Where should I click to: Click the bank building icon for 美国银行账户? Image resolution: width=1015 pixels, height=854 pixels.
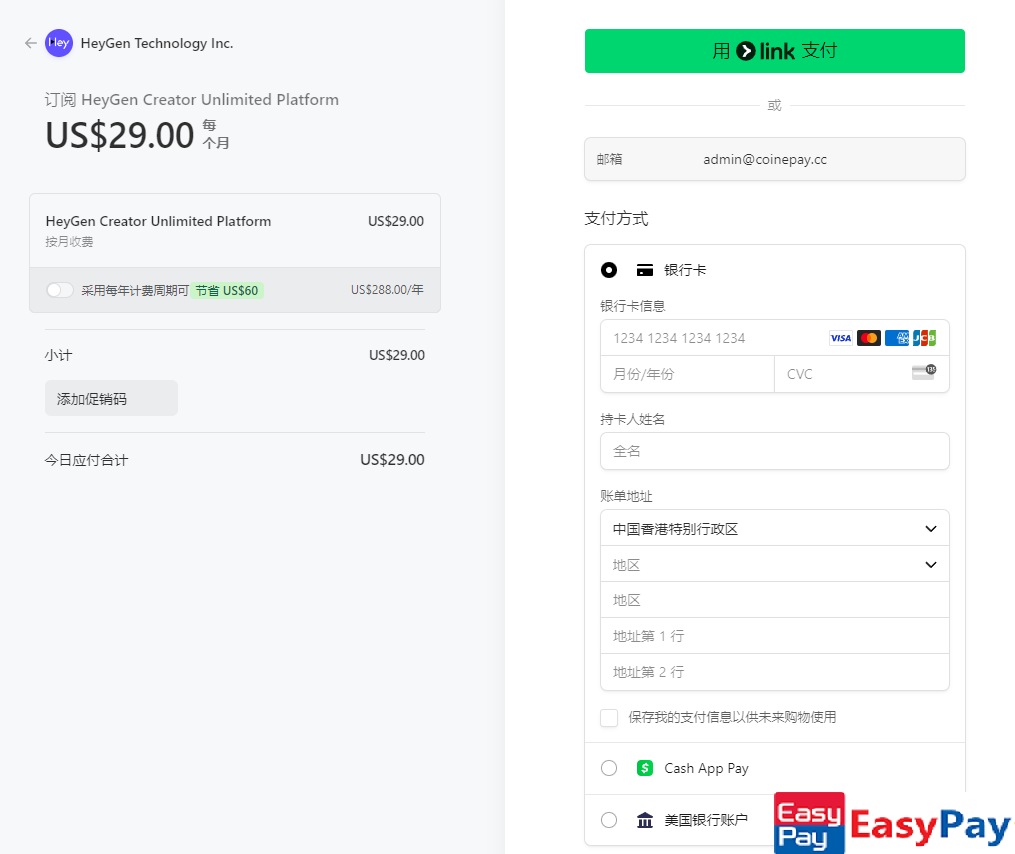pos(645,820)
